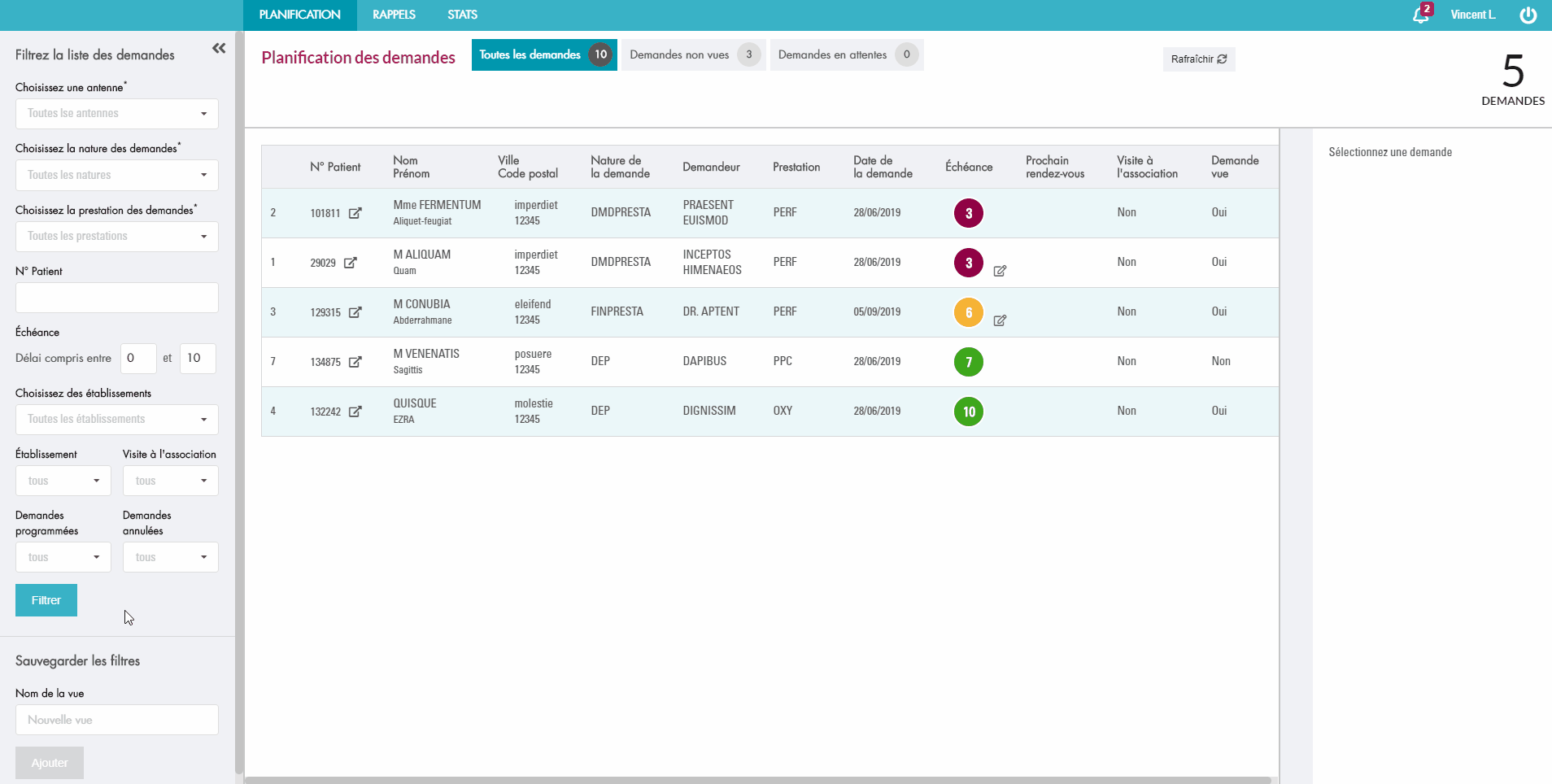The width and height of the screenshot is (1552, 784).
Task: Open the Stats menu
Action: (x=462, y=15)
